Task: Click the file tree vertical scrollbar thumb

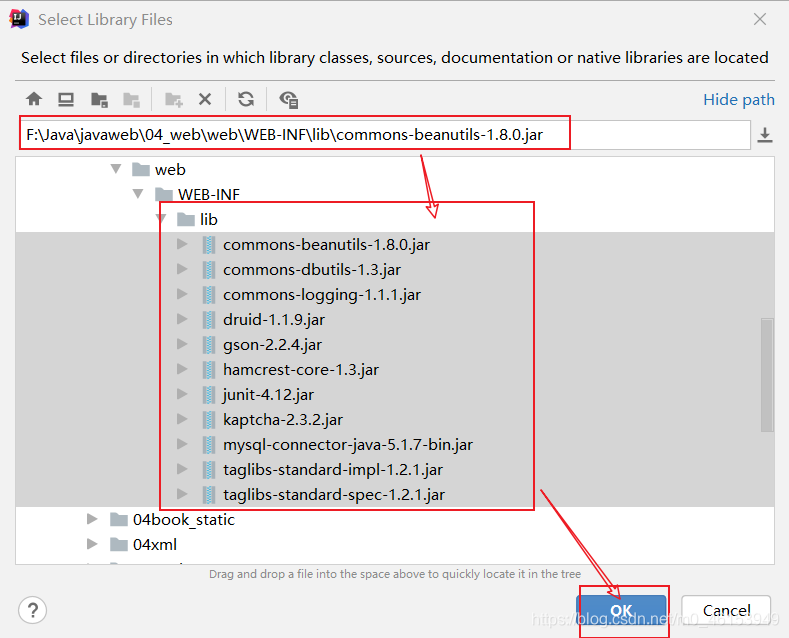Action: tap(767, 375)
